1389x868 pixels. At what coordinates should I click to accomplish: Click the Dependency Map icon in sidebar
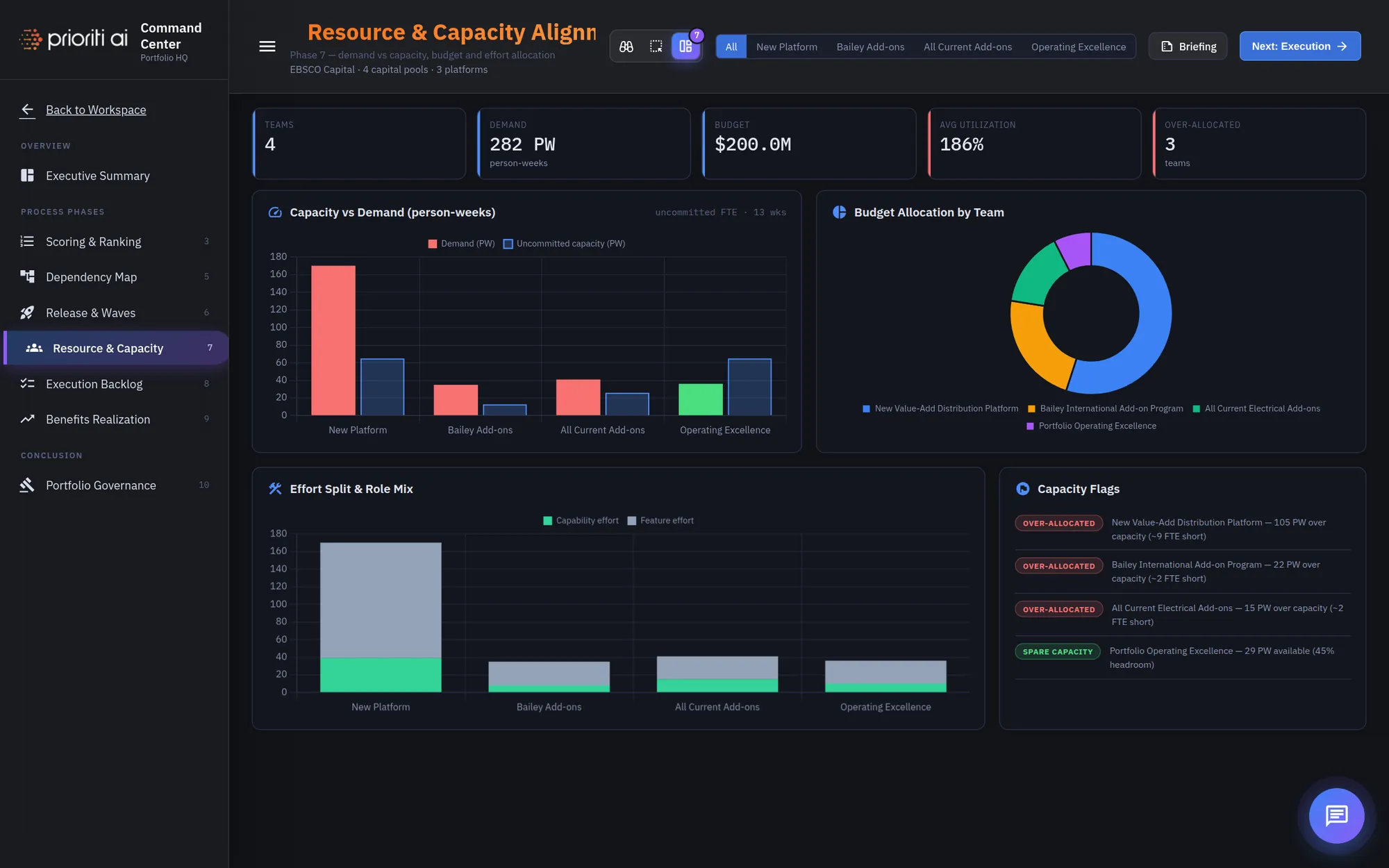(27, 276)
